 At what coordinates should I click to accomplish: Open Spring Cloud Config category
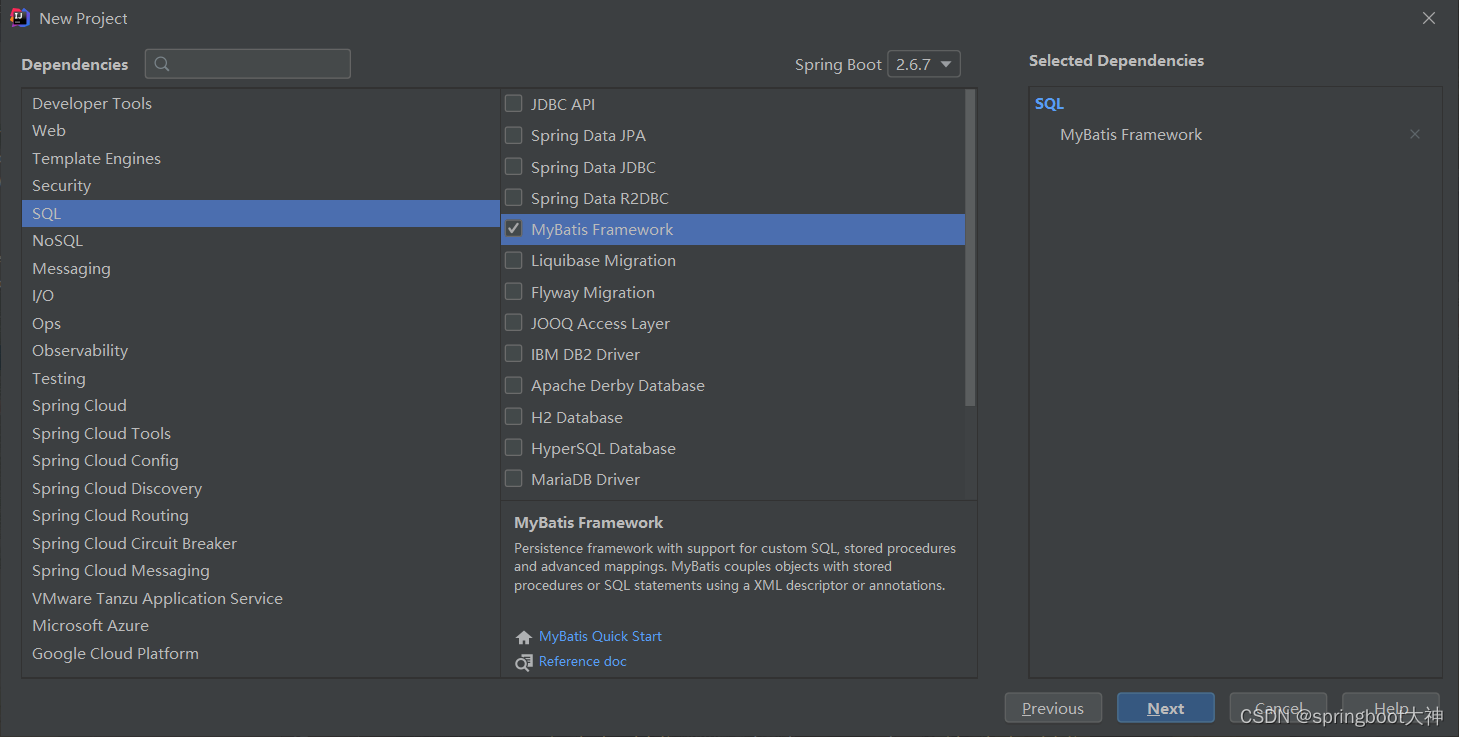[260, 461]
